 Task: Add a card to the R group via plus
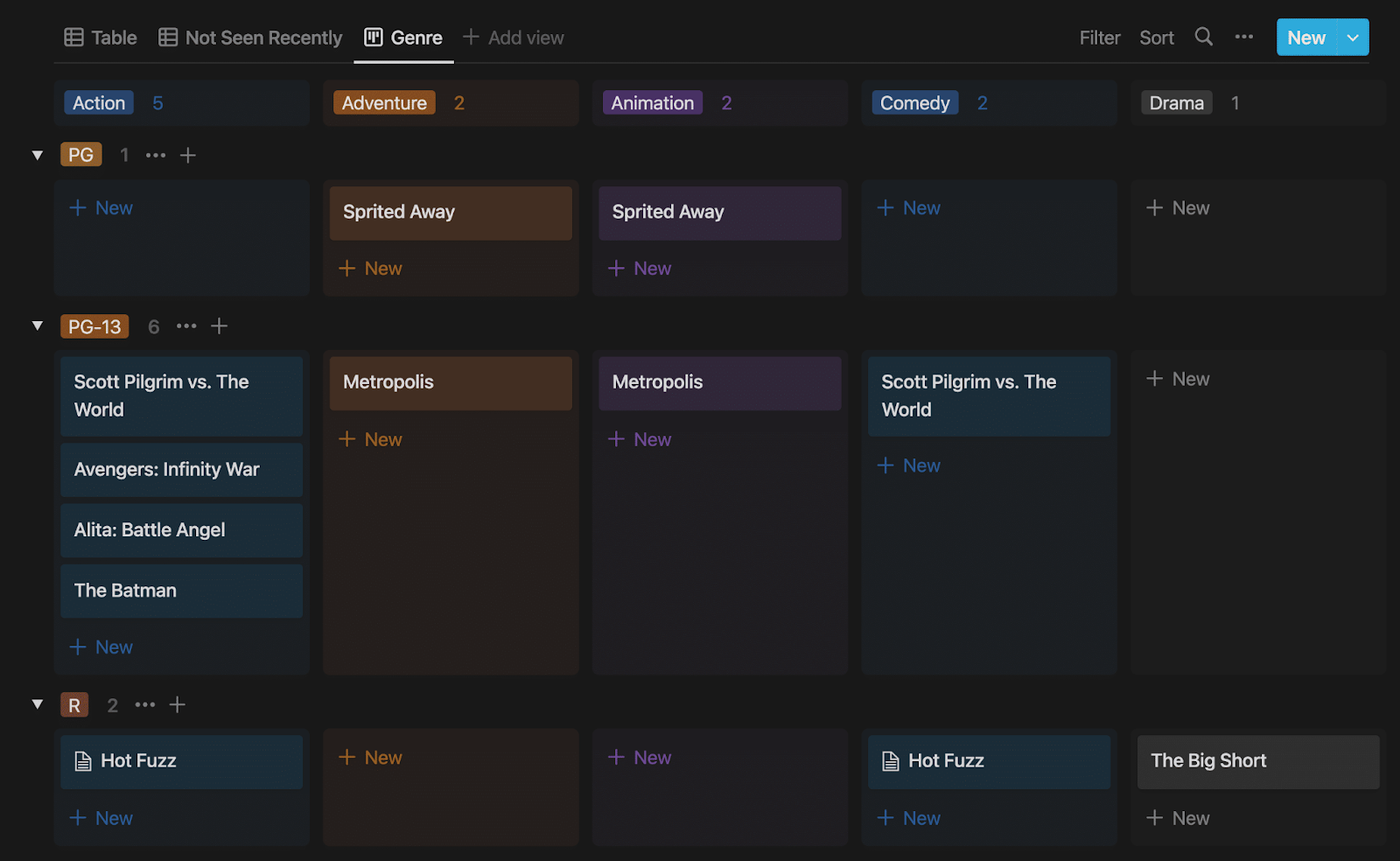178,704
